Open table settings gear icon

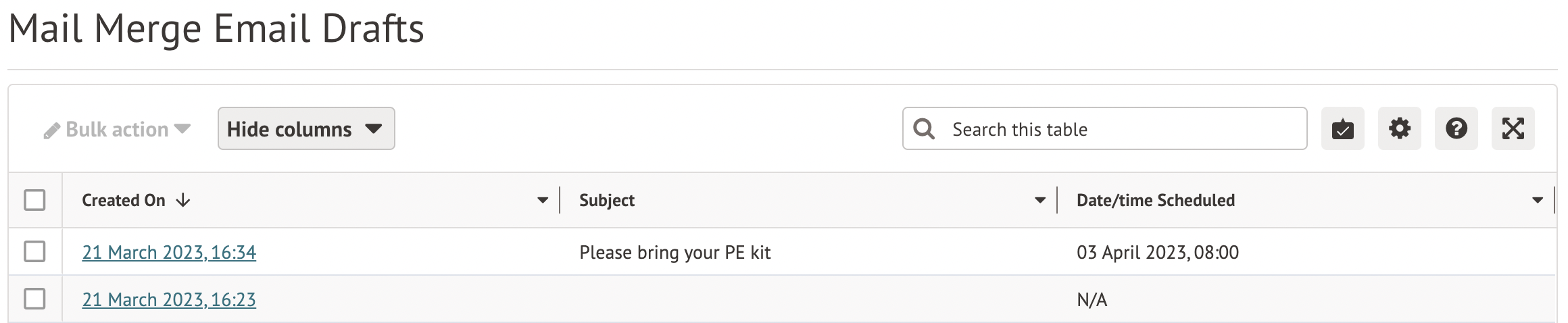[x=1399, y=128]
